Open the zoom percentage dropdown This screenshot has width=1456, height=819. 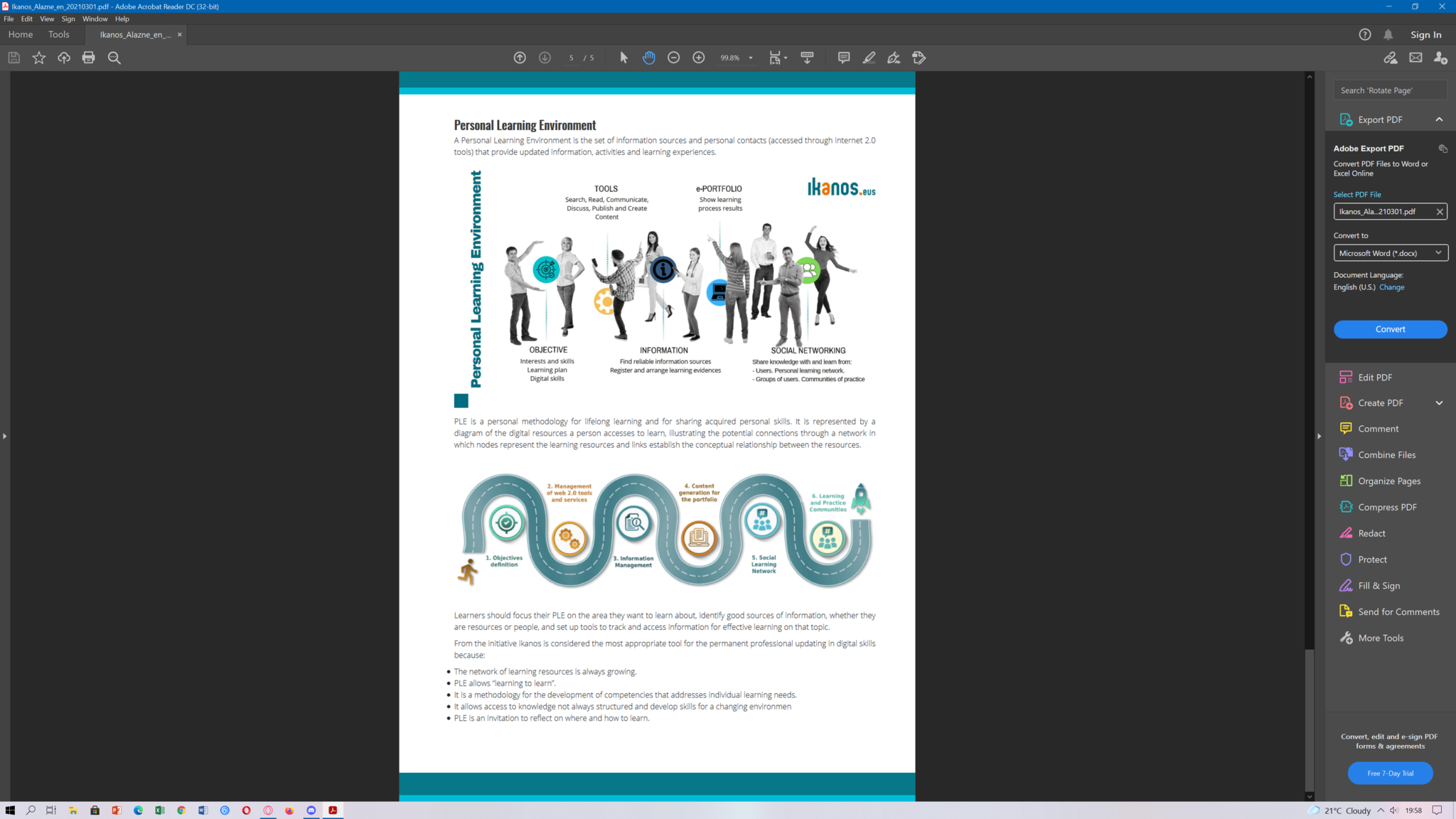pos(751,58)
